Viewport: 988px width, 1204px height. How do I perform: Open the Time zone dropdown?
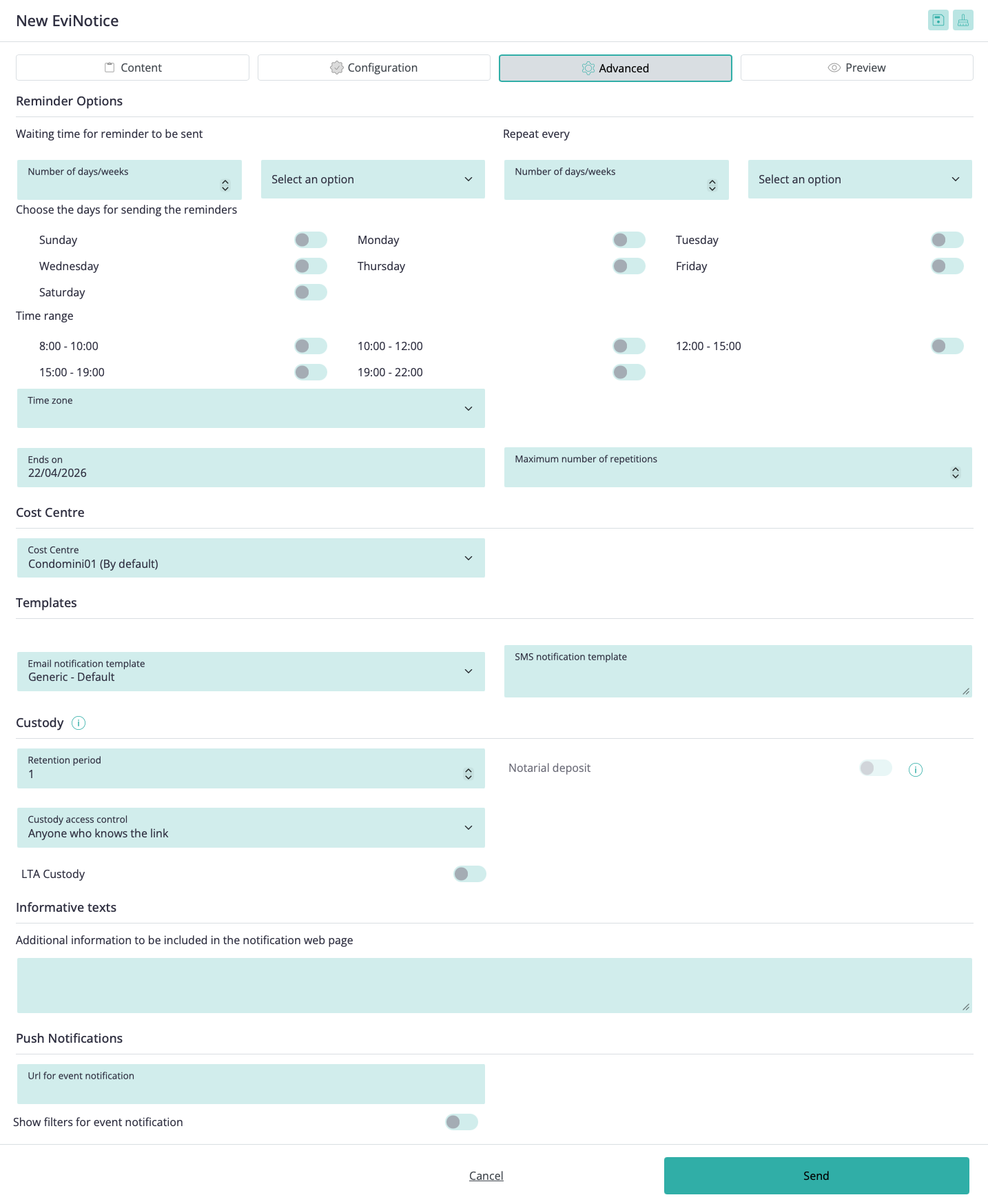[x=251, y=408]
